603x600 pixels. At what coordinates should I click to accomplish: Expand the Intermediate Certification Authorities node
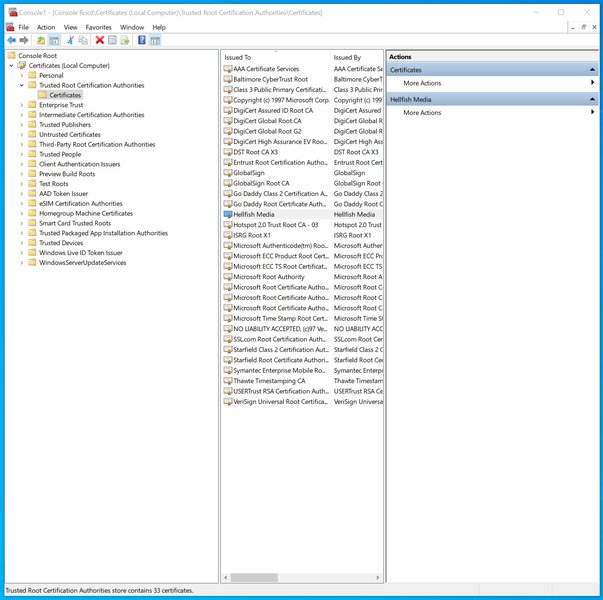[22, 115]
